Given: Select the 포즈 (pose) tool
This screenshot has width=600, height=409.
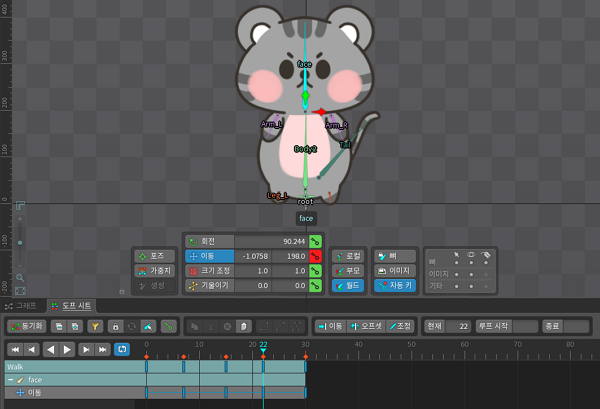Looking at the screenshot, I should click(x=155, y=256).
